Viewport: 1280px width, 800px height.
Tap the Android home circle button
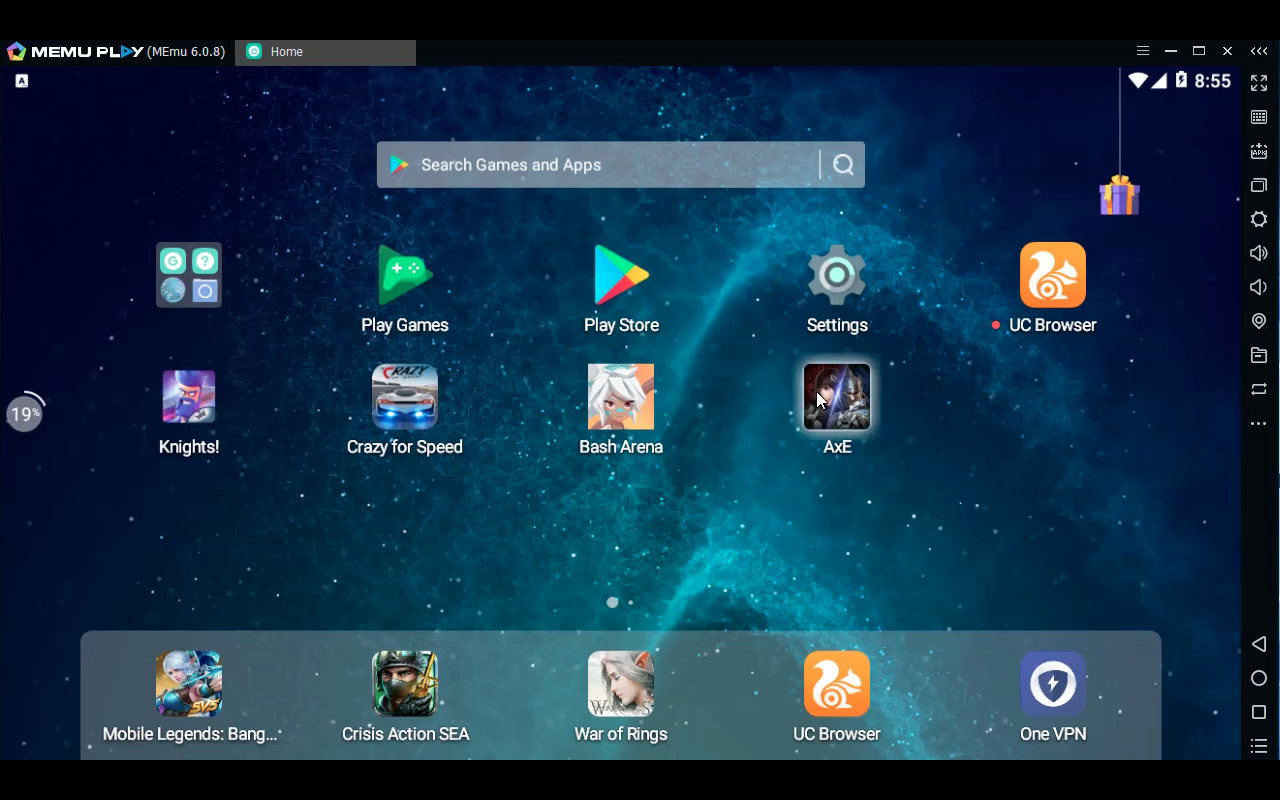[x=1259, y=678]
